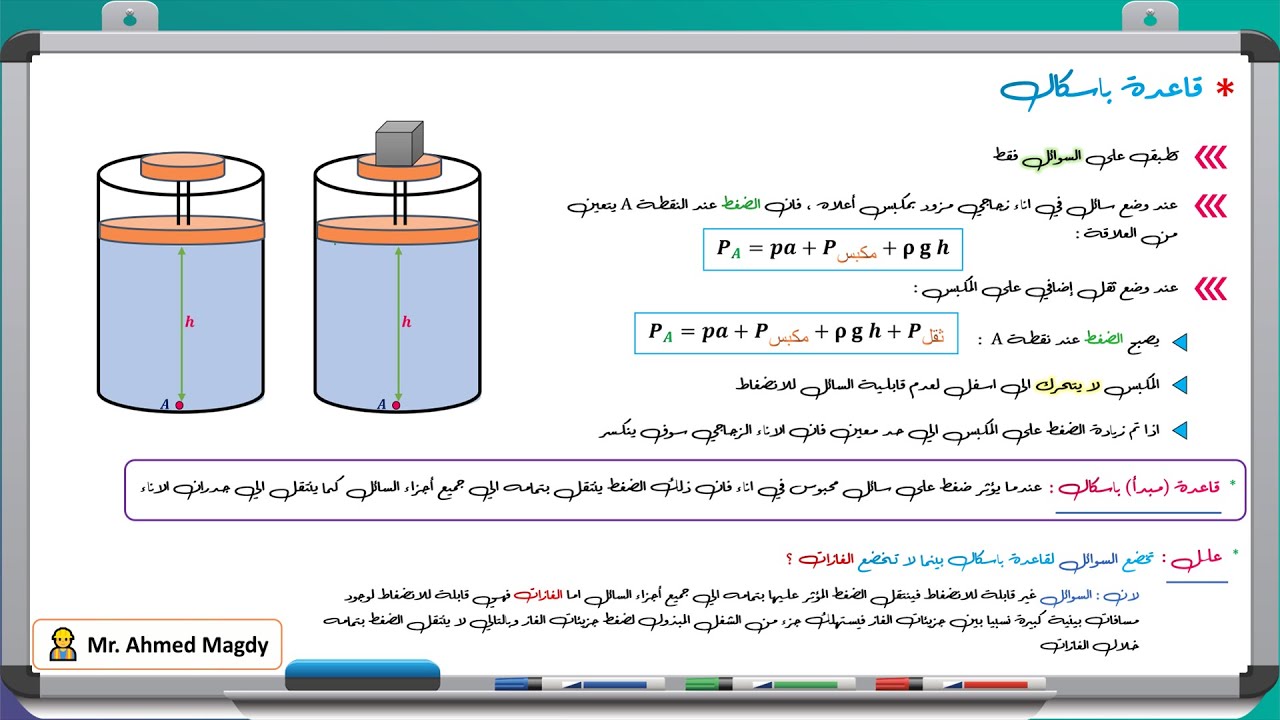Click the left whiteboard hanging clip at top
Screen dimensions: 1280x720
pyautogui.click(x=129, y=17)
